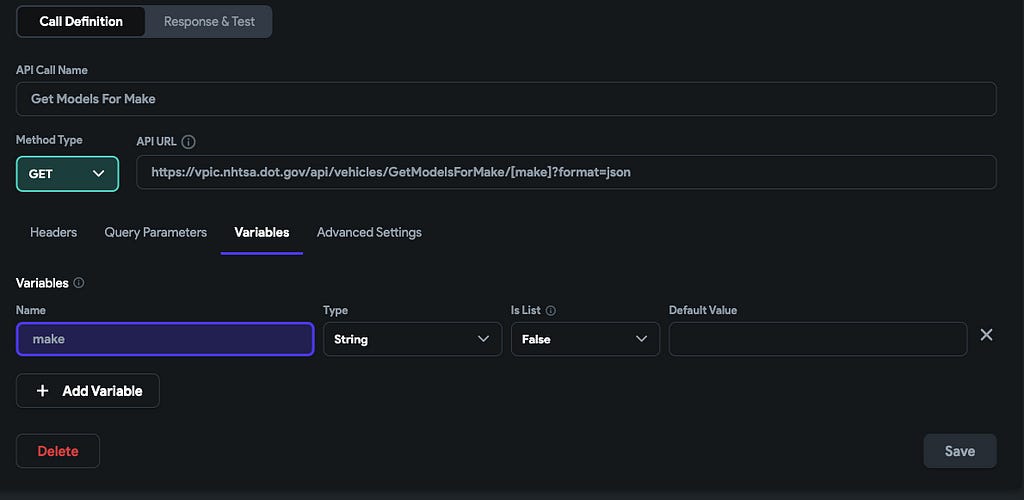Expand the String type dropdown
Viewport: 1024px width, 500px height.
click(x=412, y=339)
